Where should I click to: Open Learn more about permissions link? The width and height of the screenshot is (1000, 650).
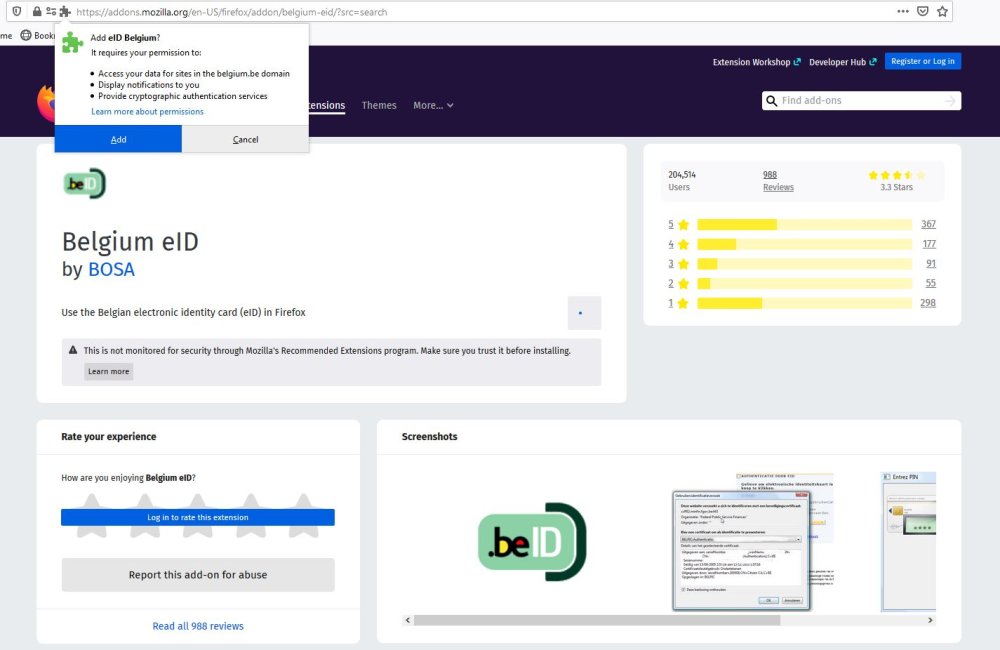point(147,112)
